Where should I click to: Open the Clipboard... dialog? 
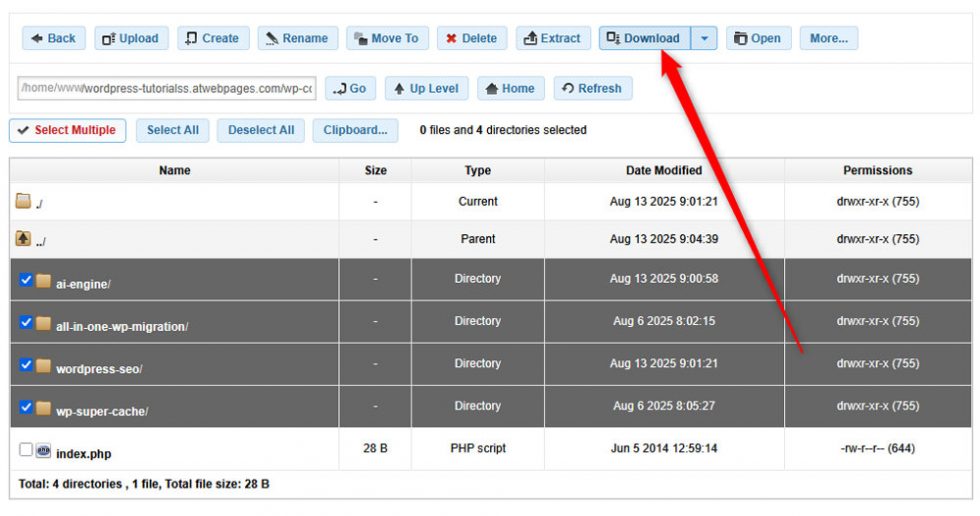[x=355, y=131]
